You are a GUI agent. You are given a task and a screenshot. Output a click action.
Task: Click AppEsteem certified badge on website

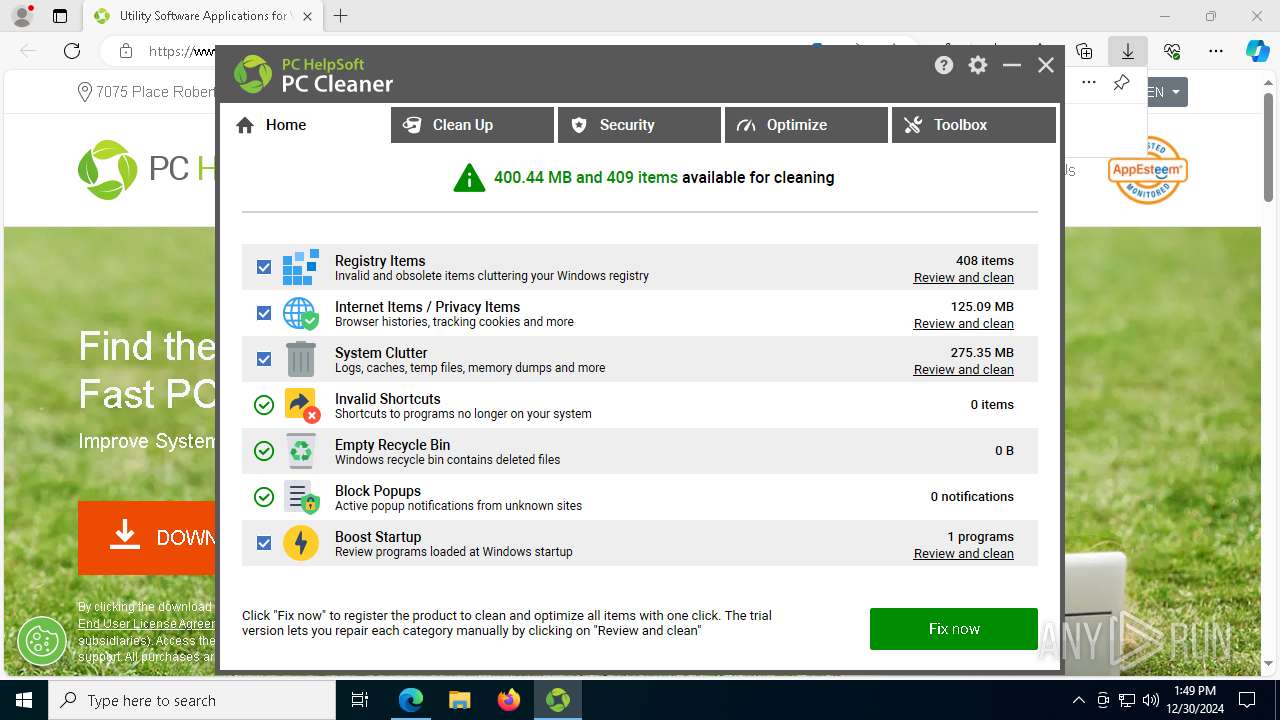tap(1147, 170)
